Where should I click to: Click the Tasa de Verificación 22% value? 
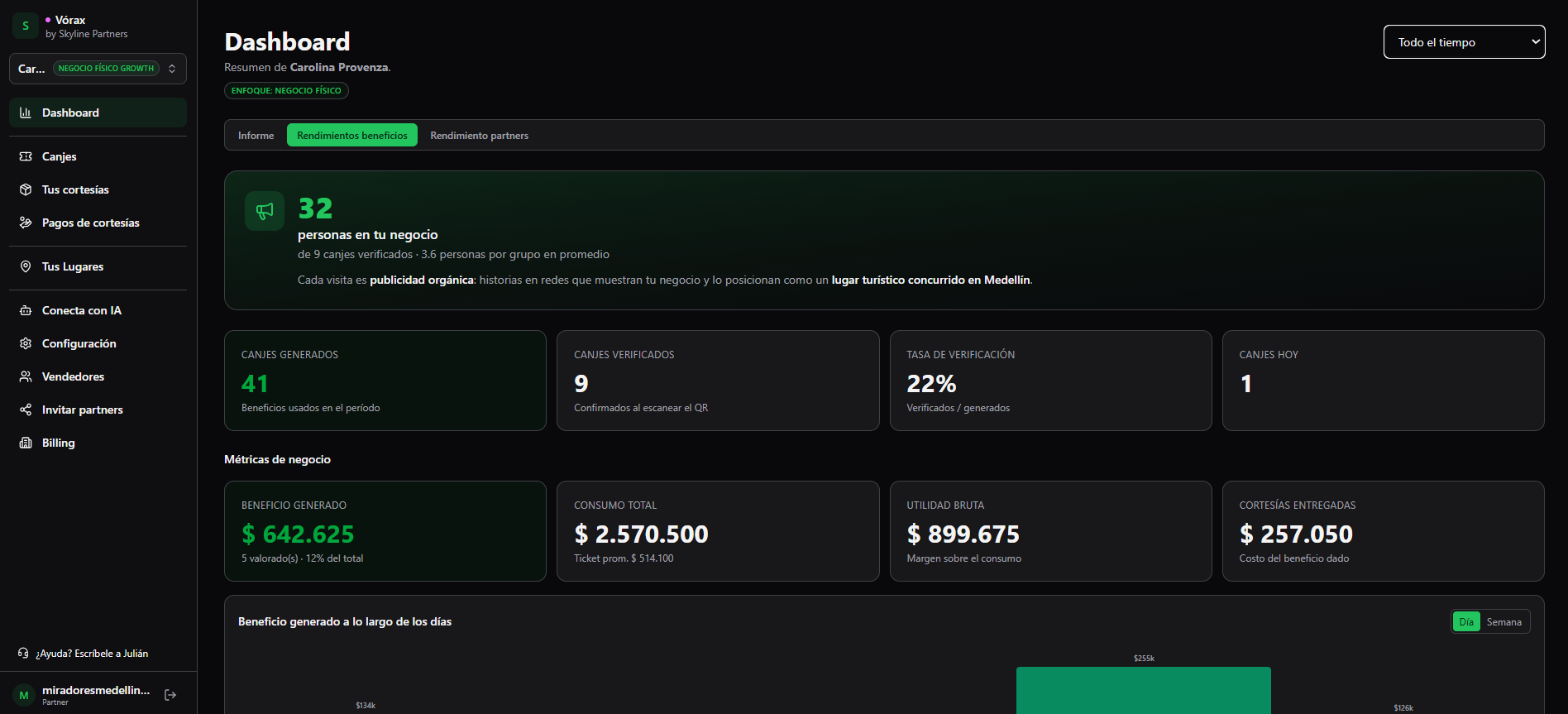click(x=931, y=384)
